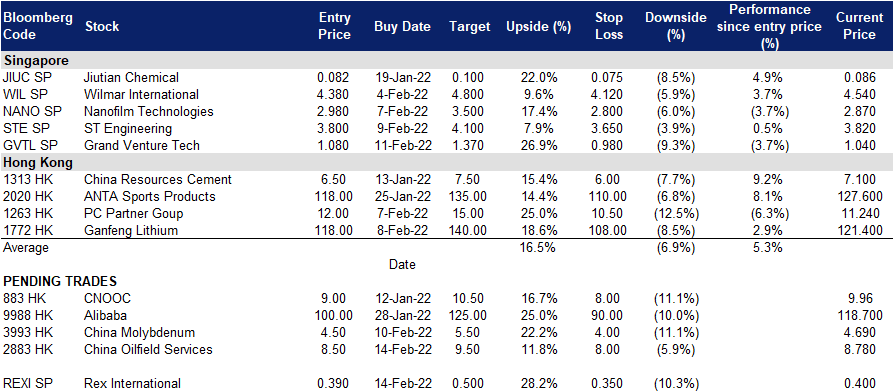Select the Singapore section row

pos(446,60)
